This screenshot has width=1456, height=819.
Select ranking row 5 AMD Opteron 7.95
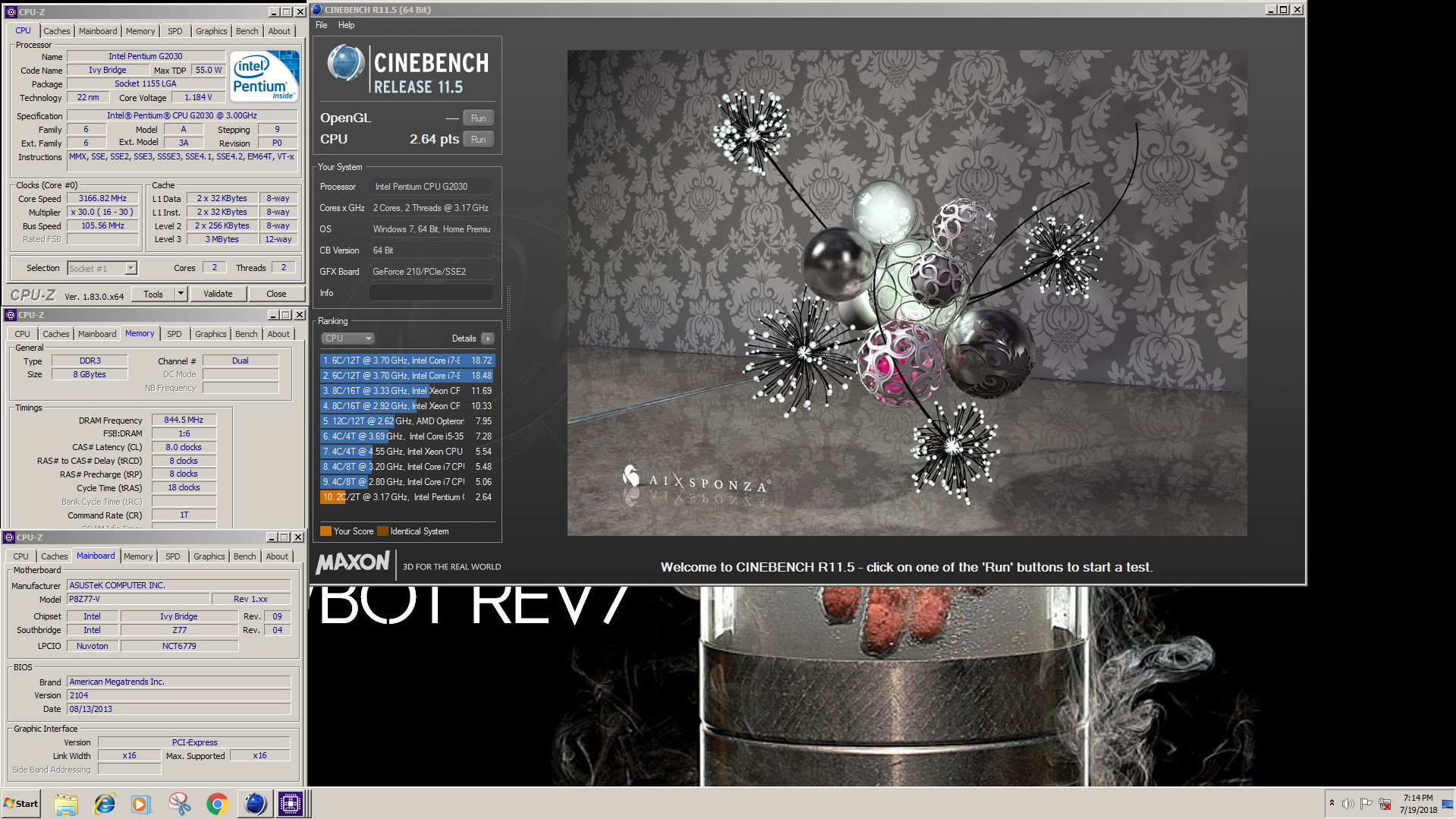(x=407, y=421)
